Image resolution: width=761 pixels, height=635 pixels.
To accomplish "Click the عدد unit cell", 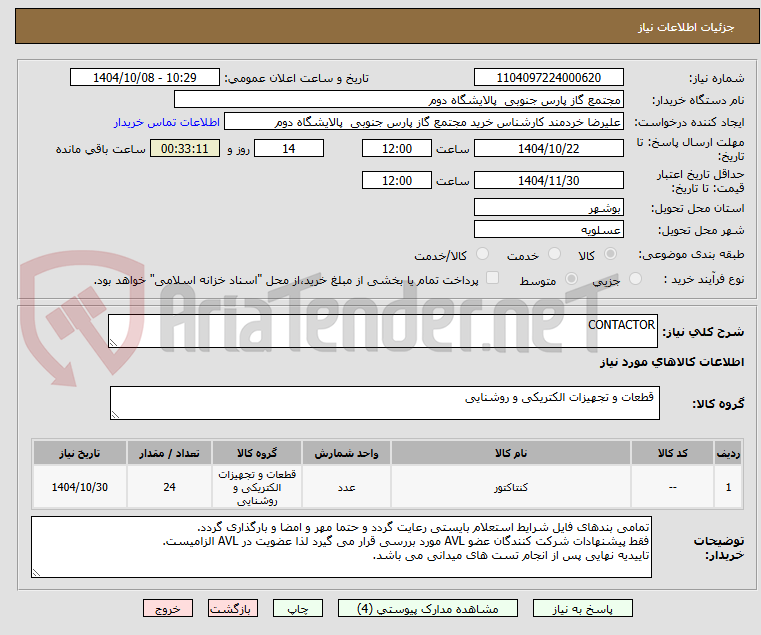I will point(346,487).
